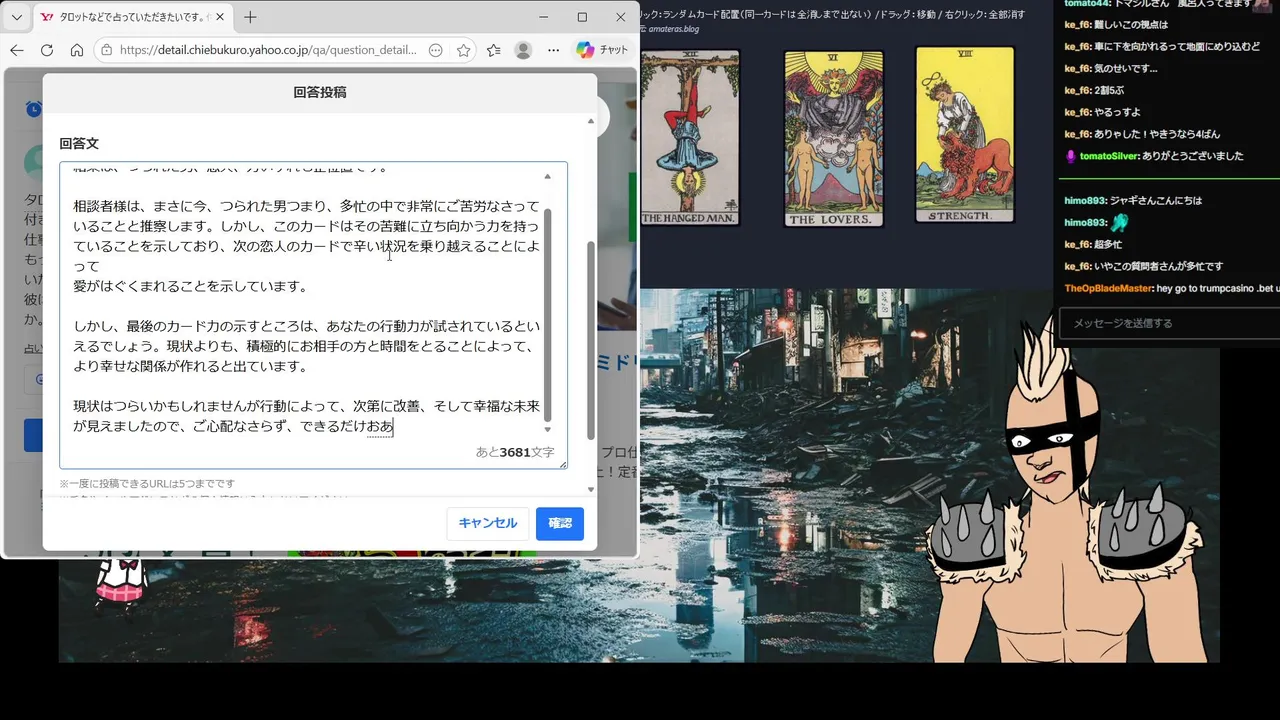Open the browser home page
Screen dimensions: 1280x720
point(77,50)
